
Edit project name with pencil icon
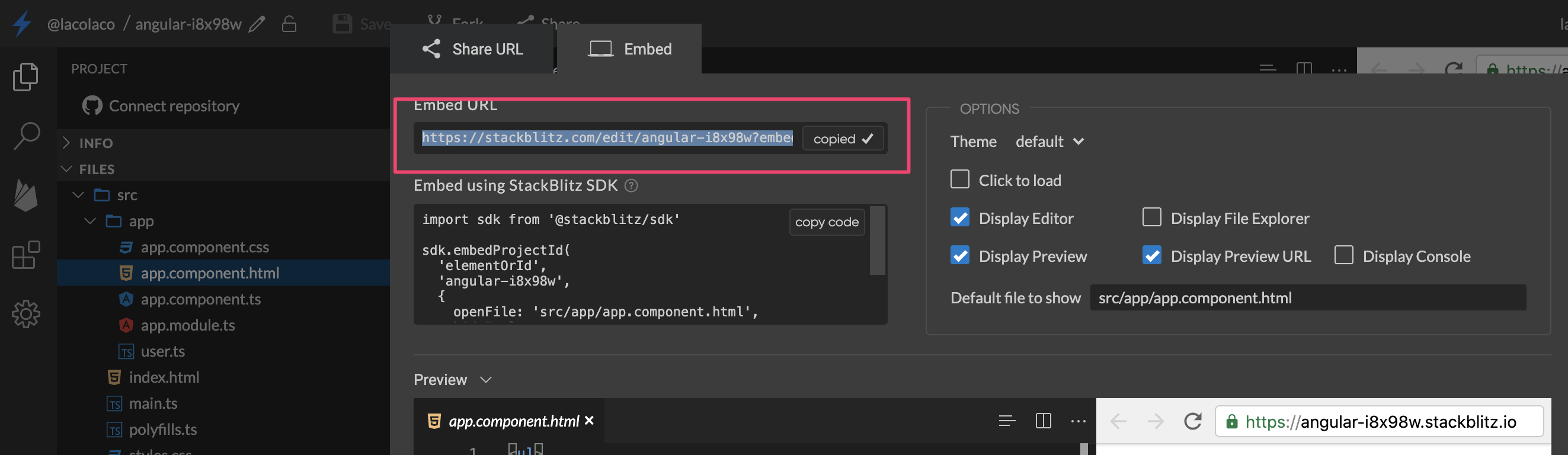[x=257, y=24]
